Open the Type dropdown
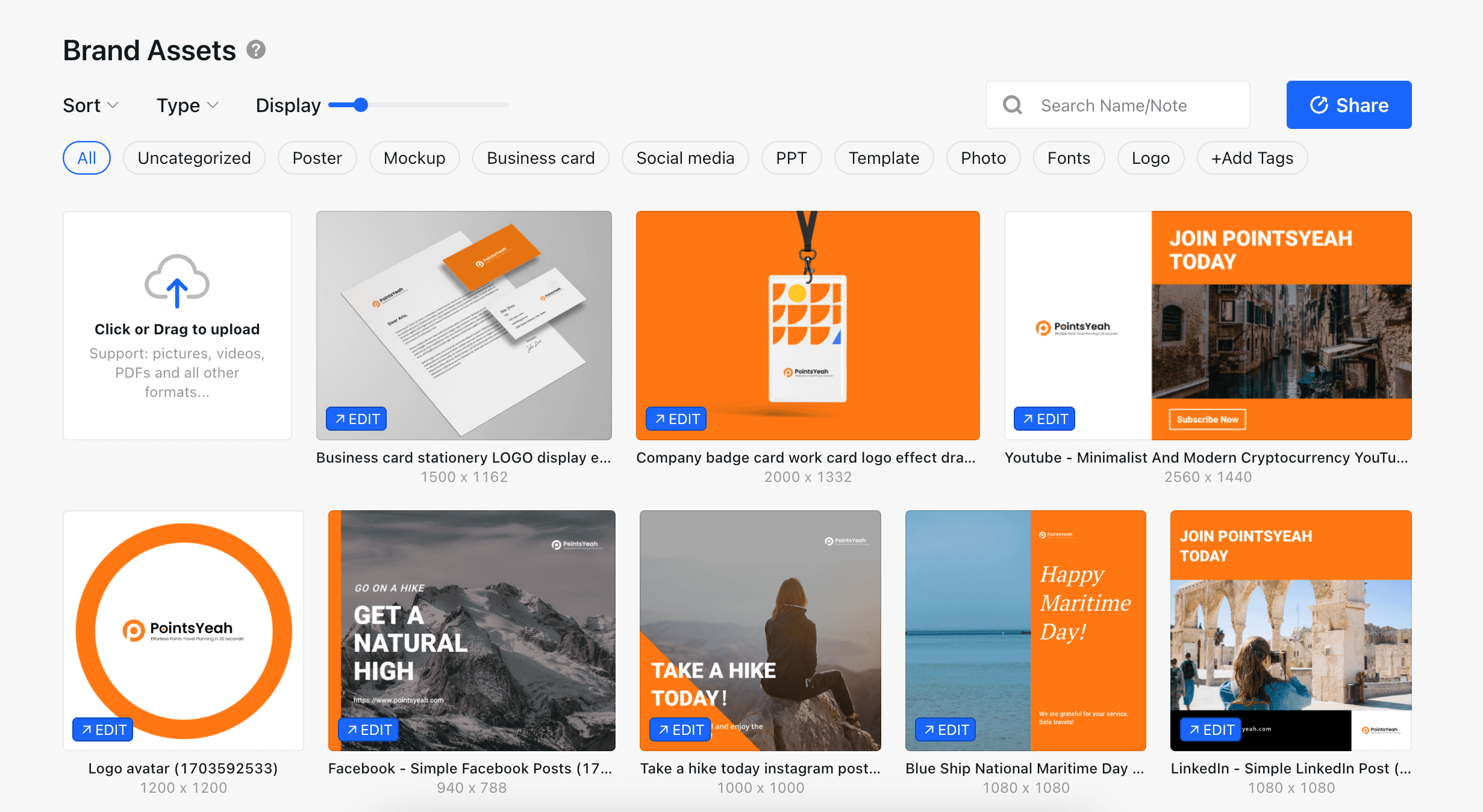1483x812 pixels. coord(187,105)
